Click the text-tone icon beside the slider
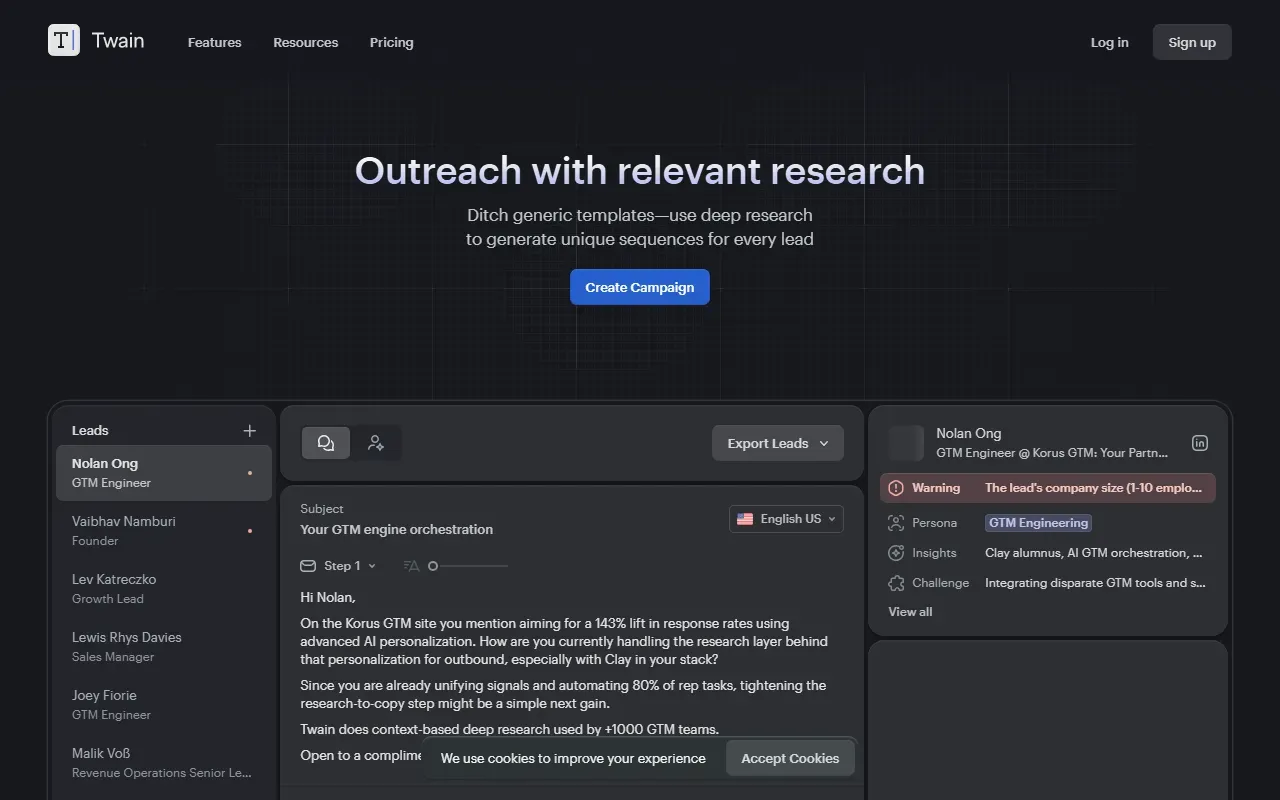Screen dimensions: 1280x800 point(411,566)
